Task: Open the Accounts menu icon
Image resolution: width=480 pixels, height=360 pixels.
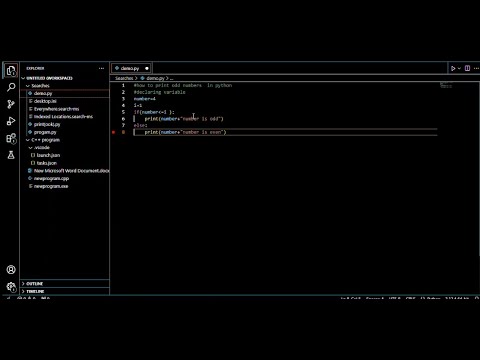Action: pyautogui.click(x=11, y=270)
